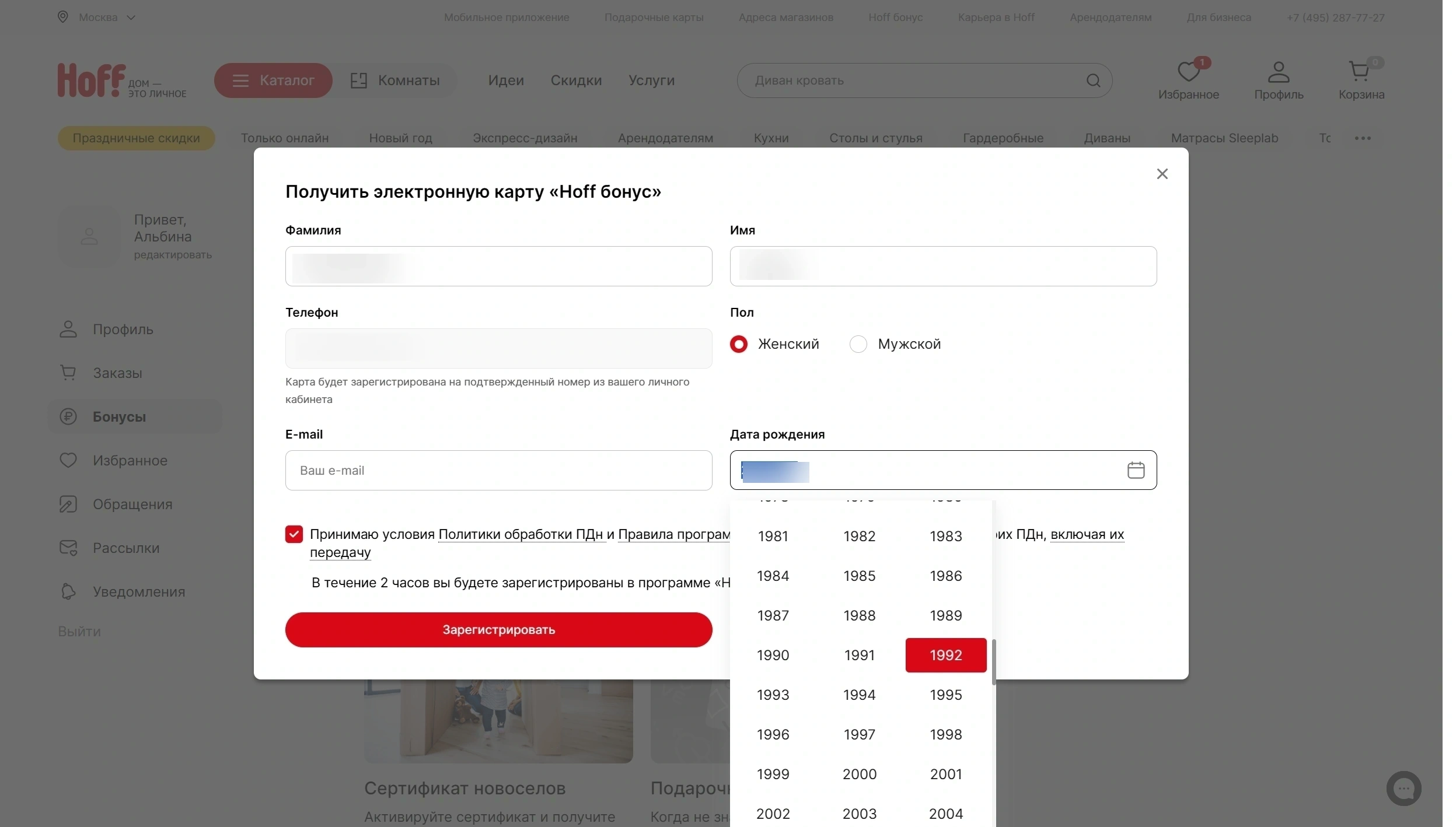This screenshot has width=1456, height=827.
Task: Uncheck the accept policy terms checkbox
Action: (294, 534)
